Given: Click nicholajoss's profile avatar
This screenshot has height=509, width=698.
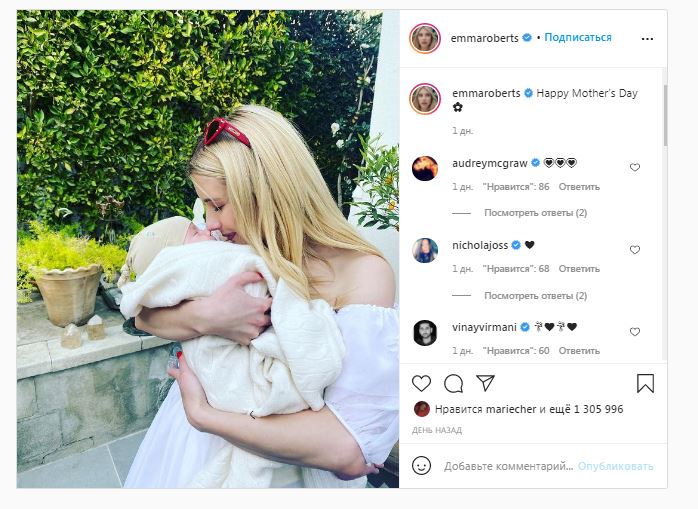Looking at the screenshot, I should click(x=425, y=250).
